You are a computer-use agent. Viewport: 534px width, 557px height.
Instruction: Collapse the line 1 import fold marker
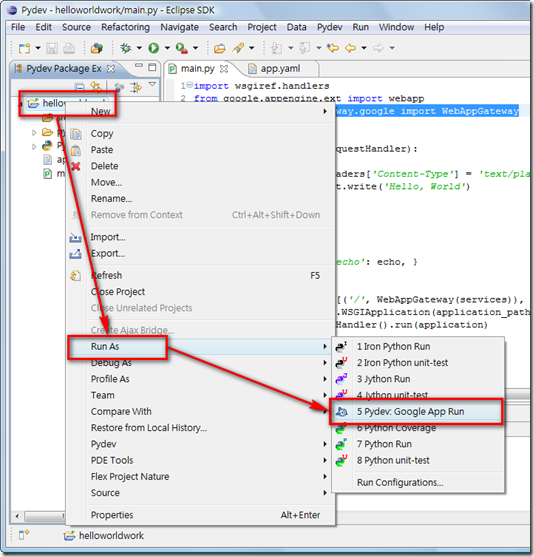point(190,85)
